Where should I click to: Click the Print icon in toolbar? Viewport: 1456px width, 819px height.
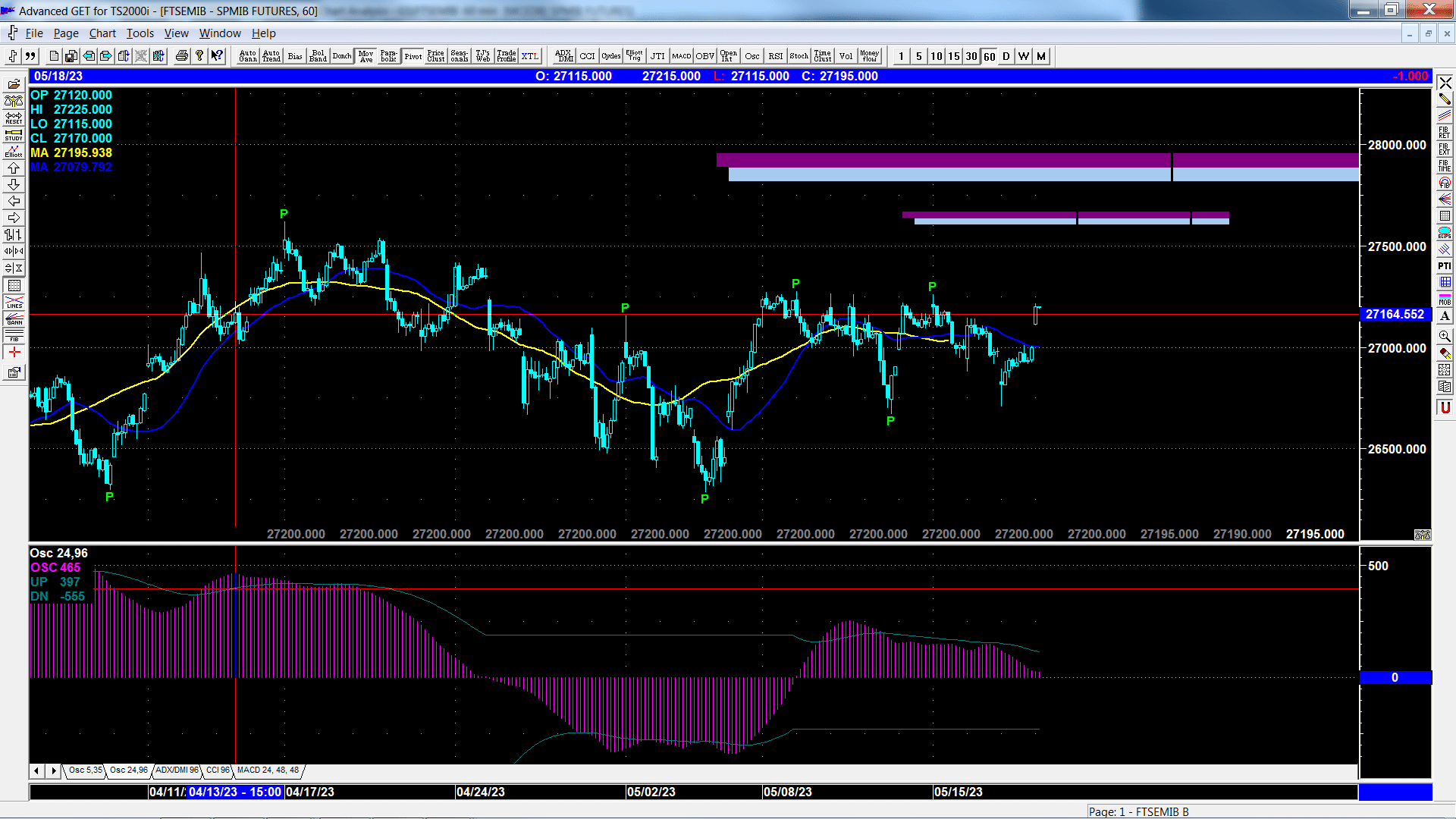182,56
